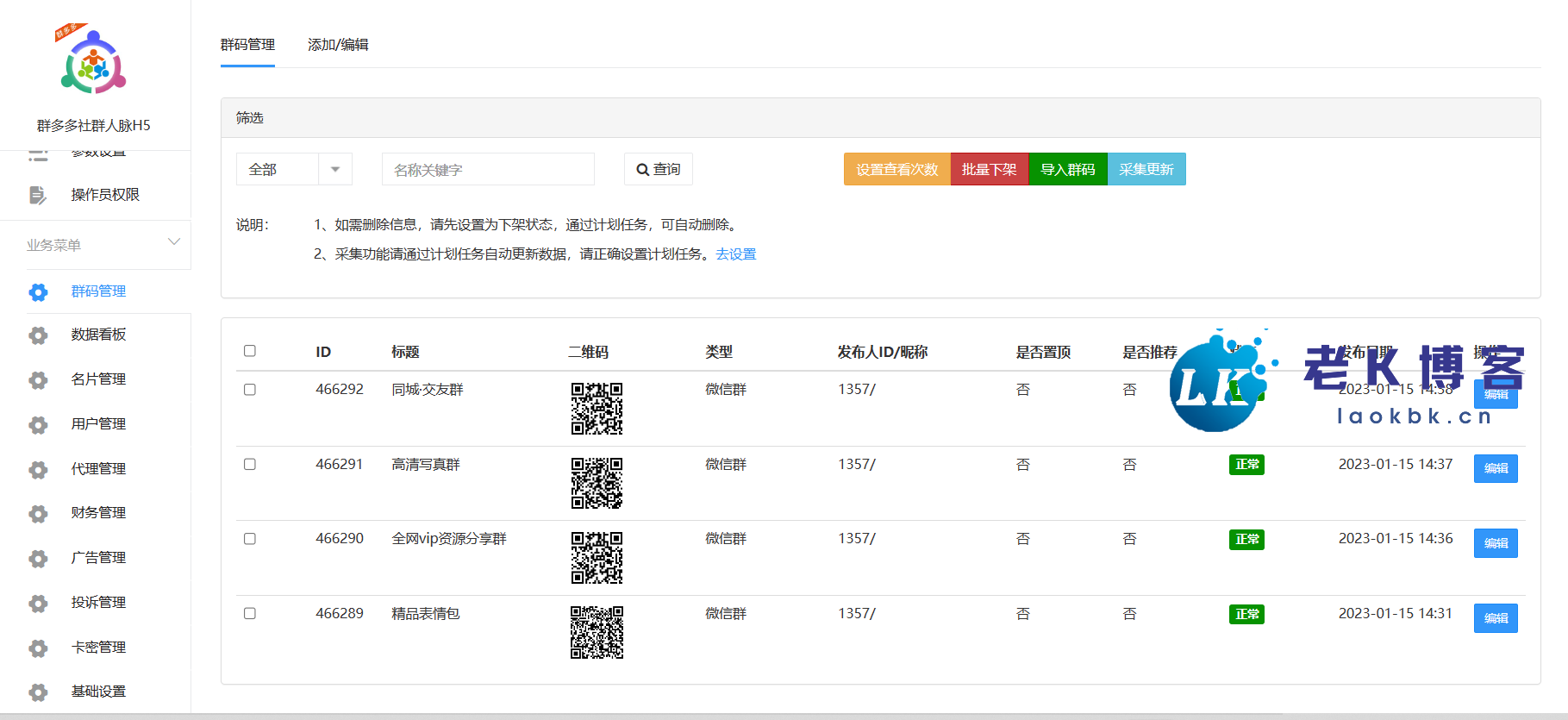Open 数据看板 in the sidebar menu
The height and width of the screenshot is (720, 1568).
98,335
